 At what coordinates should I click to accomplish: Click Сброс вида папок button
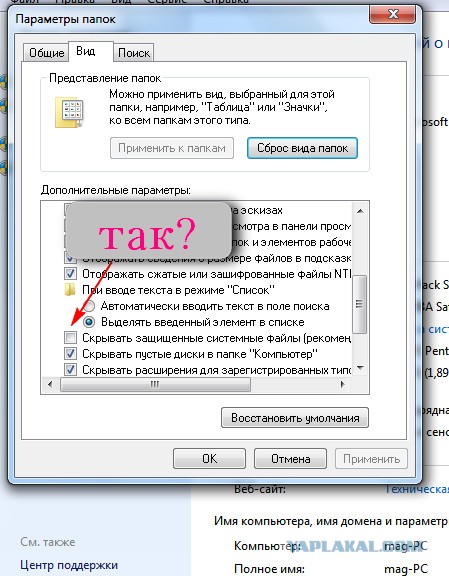pyautogui.click(x=302, y=148)
